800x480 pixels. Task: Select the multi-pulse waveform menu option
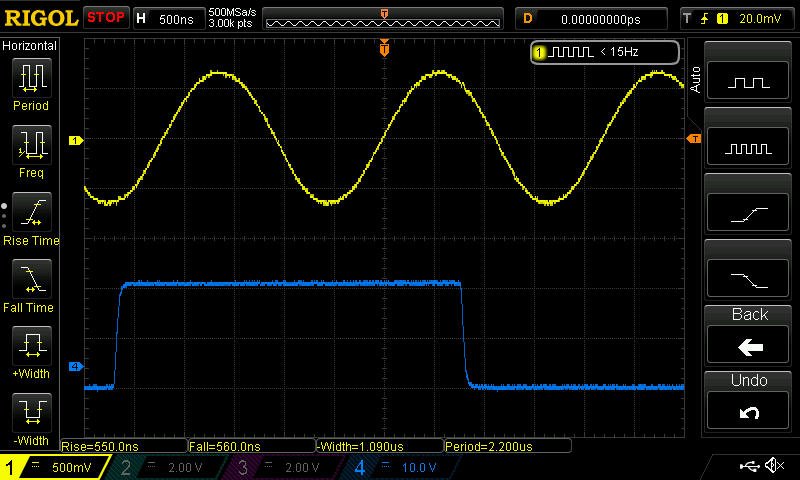click(749, 148)
